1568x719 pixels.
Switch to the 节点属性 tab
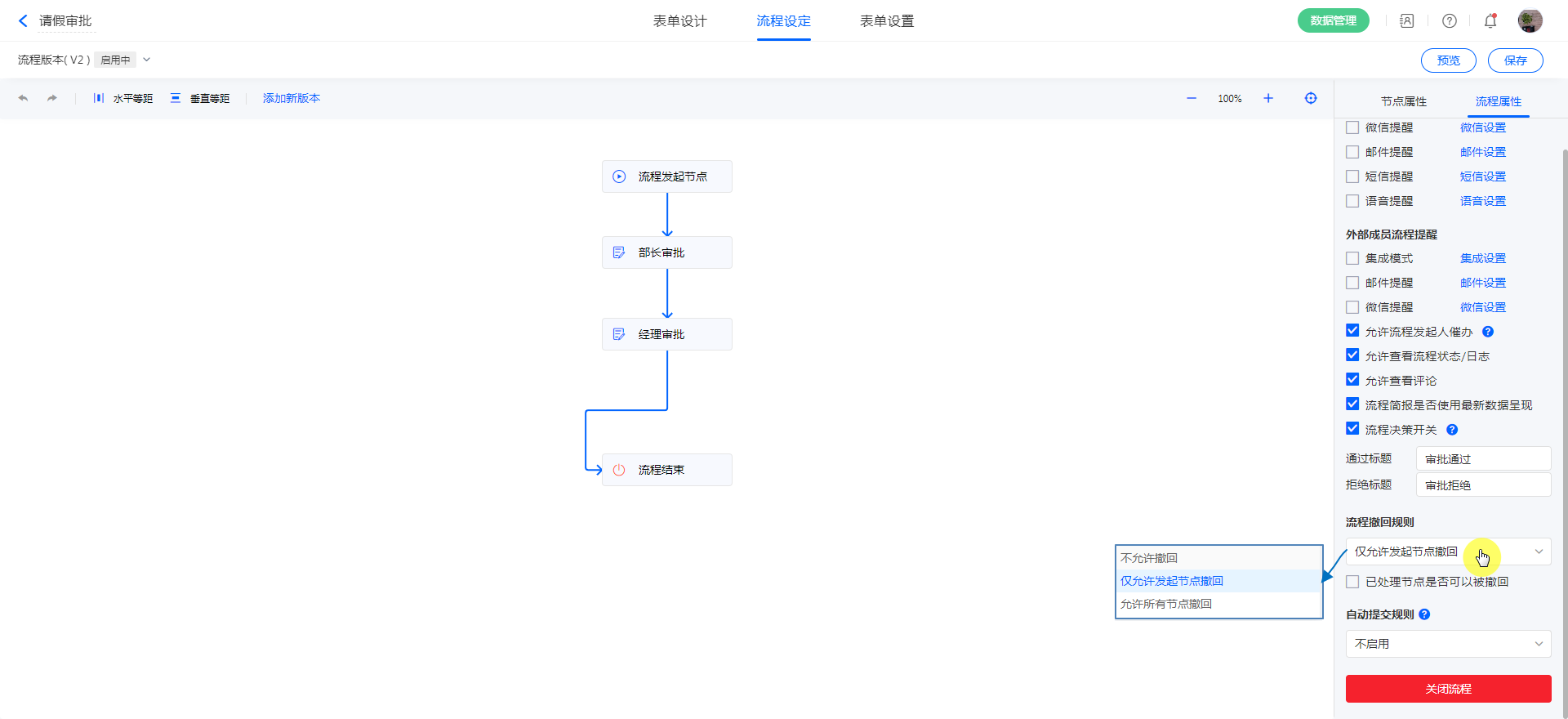tap(1404, 101)
